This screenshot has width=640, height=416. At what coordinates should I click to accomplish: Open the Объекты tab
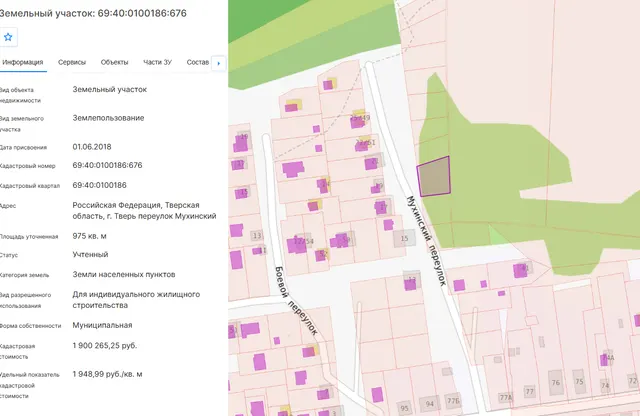point(114,62)
